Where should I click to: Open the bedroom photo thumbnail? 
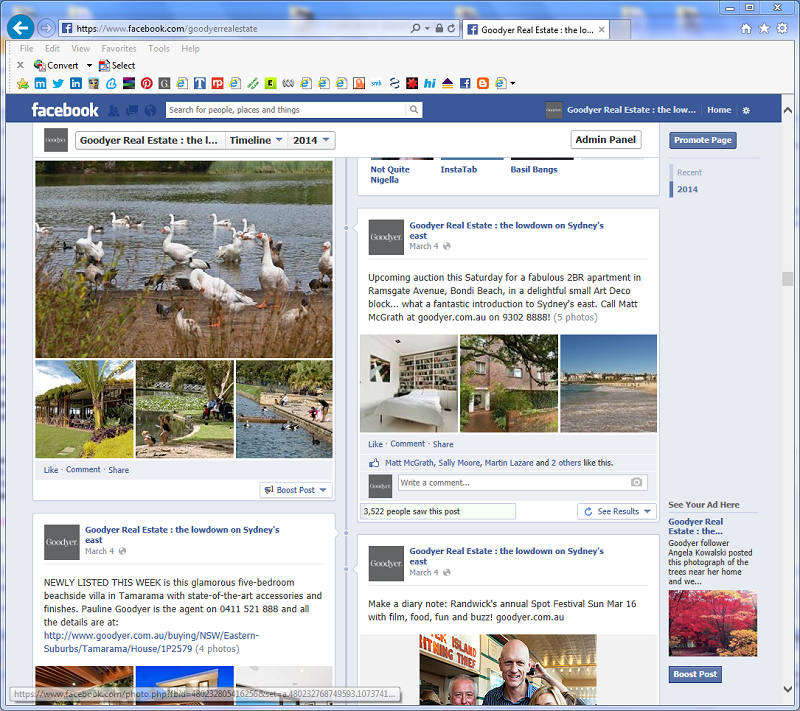pos(409,383)
